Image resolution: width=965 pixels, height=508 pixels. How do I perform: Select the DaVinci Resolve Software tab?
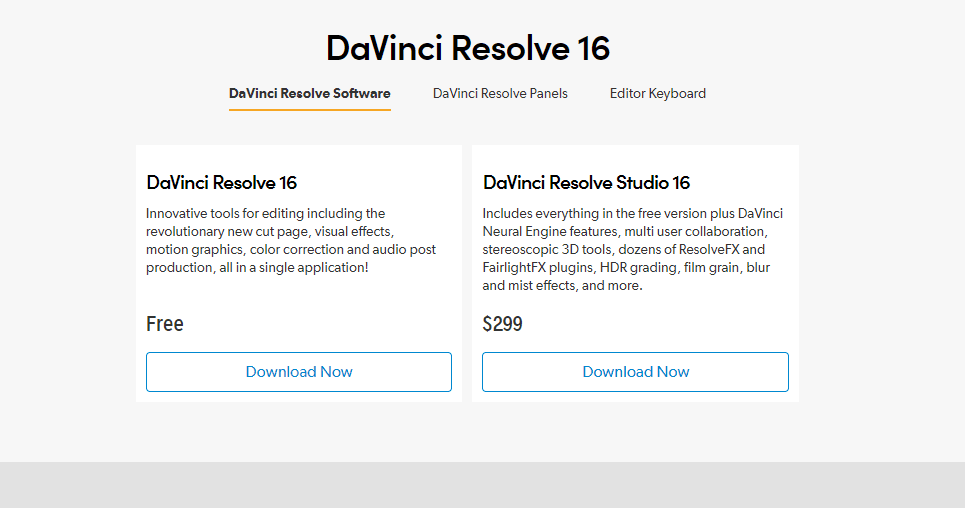(309, 93)
